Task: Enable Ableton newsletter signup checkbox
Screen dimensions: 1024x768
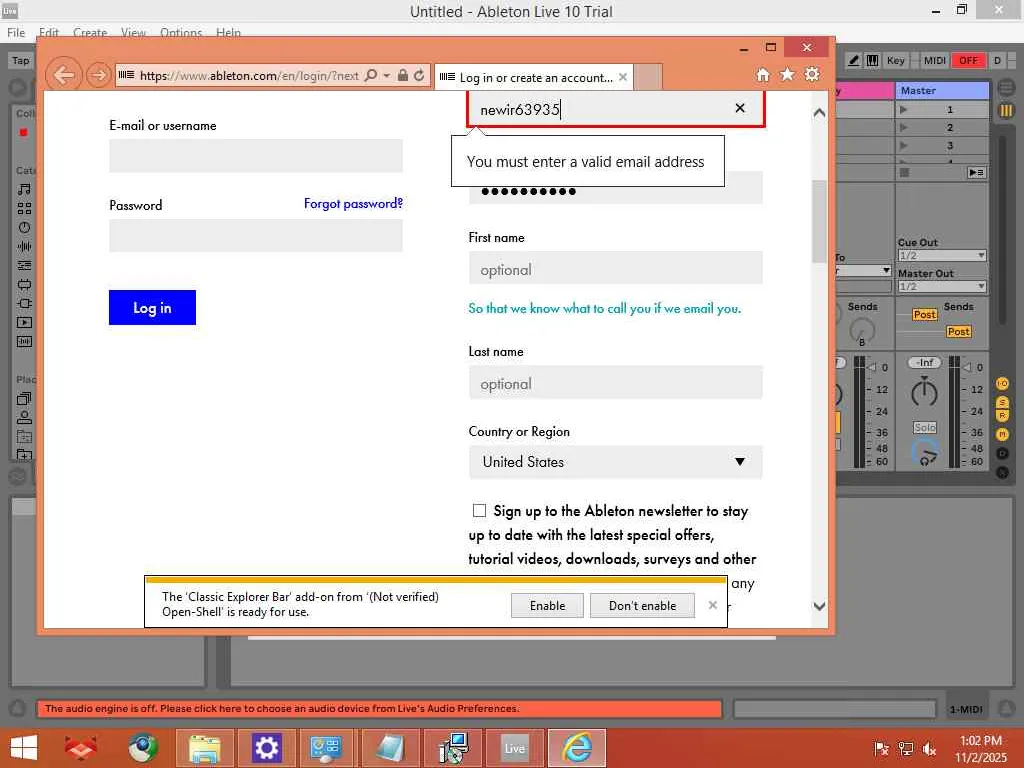Action: tap(479, 511)
